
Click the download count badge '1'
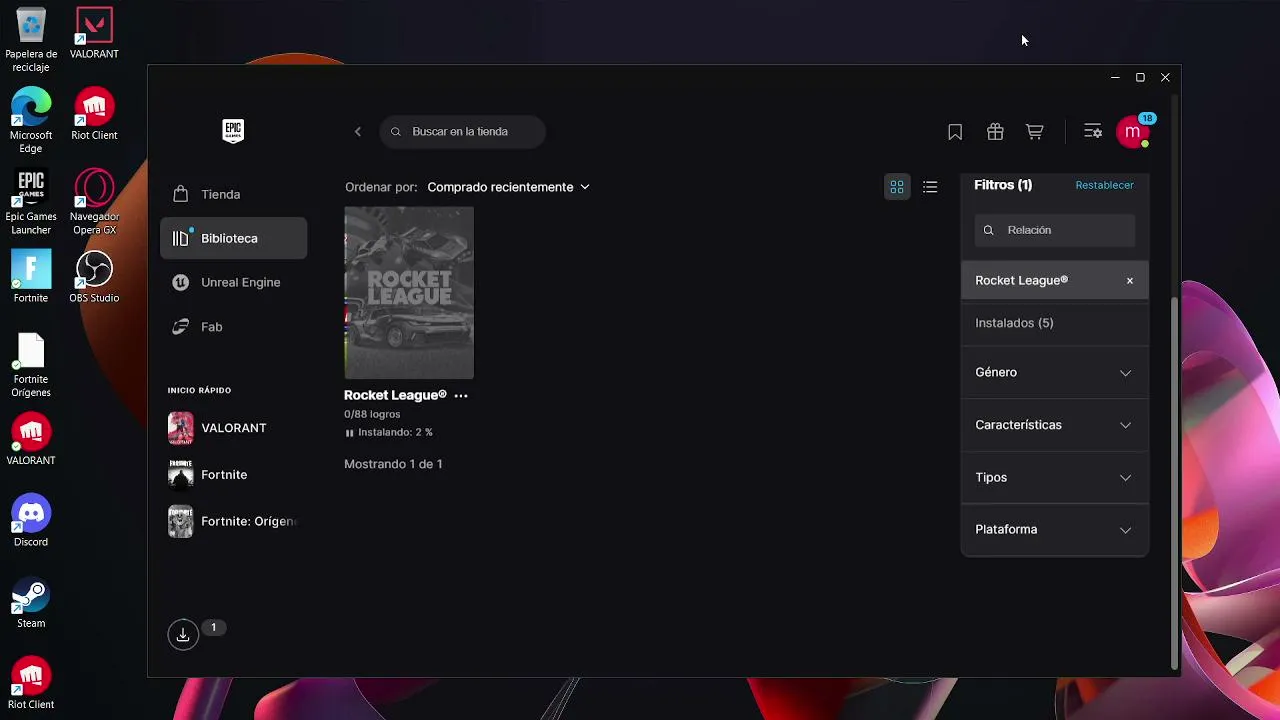(x=213, y=628)
